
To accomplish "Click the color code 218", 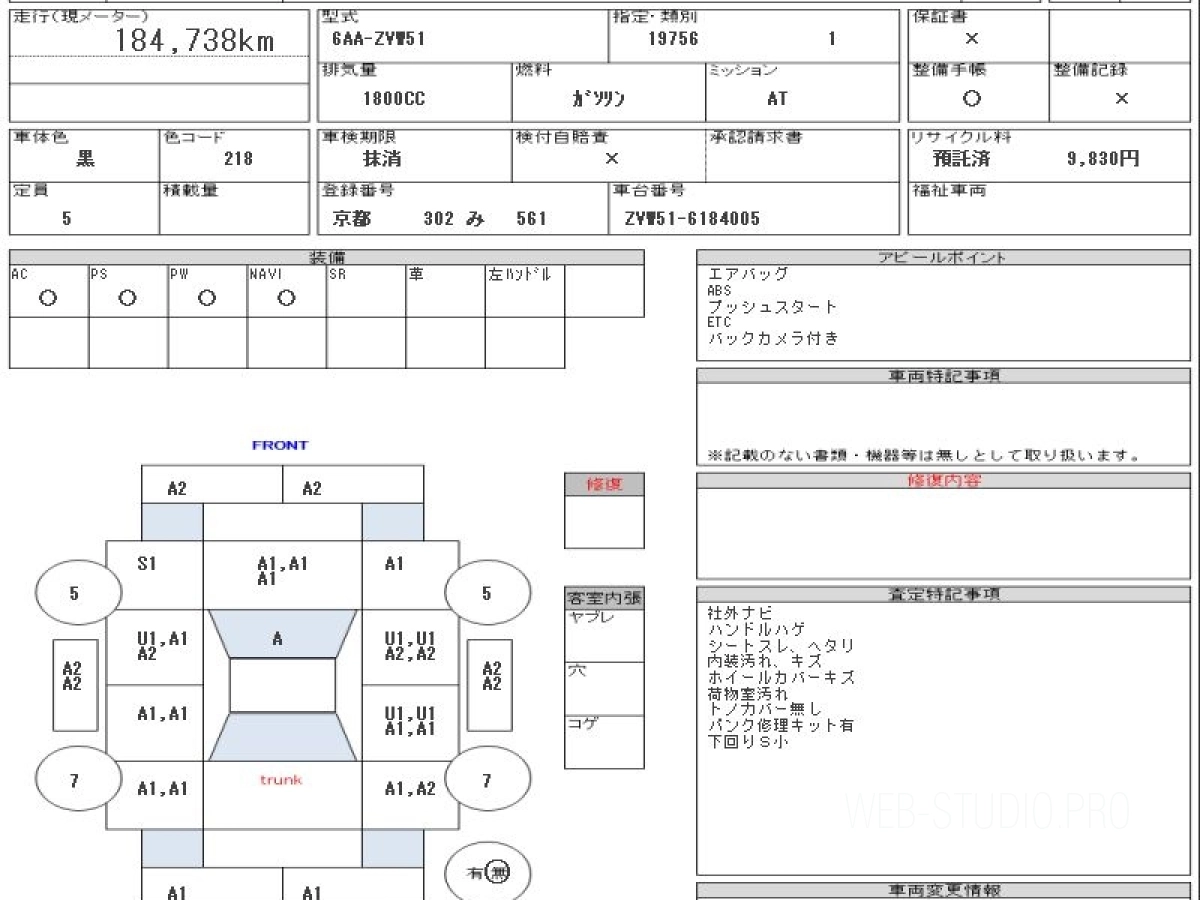I will point(239,158).
